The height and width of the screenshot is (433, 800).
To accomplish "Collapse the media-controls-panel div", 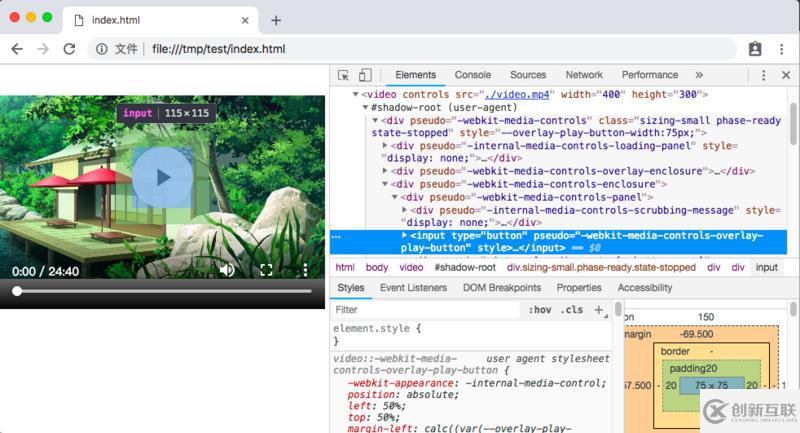I will 394,197.
